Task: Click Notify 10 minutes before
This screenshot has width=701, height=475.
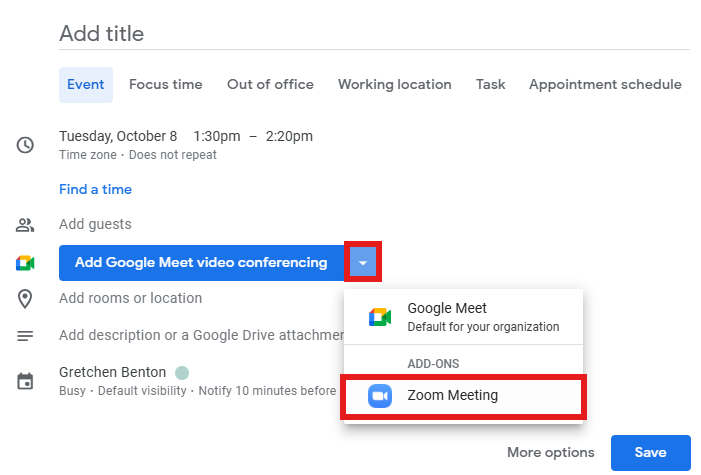Action: coord(267,390)
